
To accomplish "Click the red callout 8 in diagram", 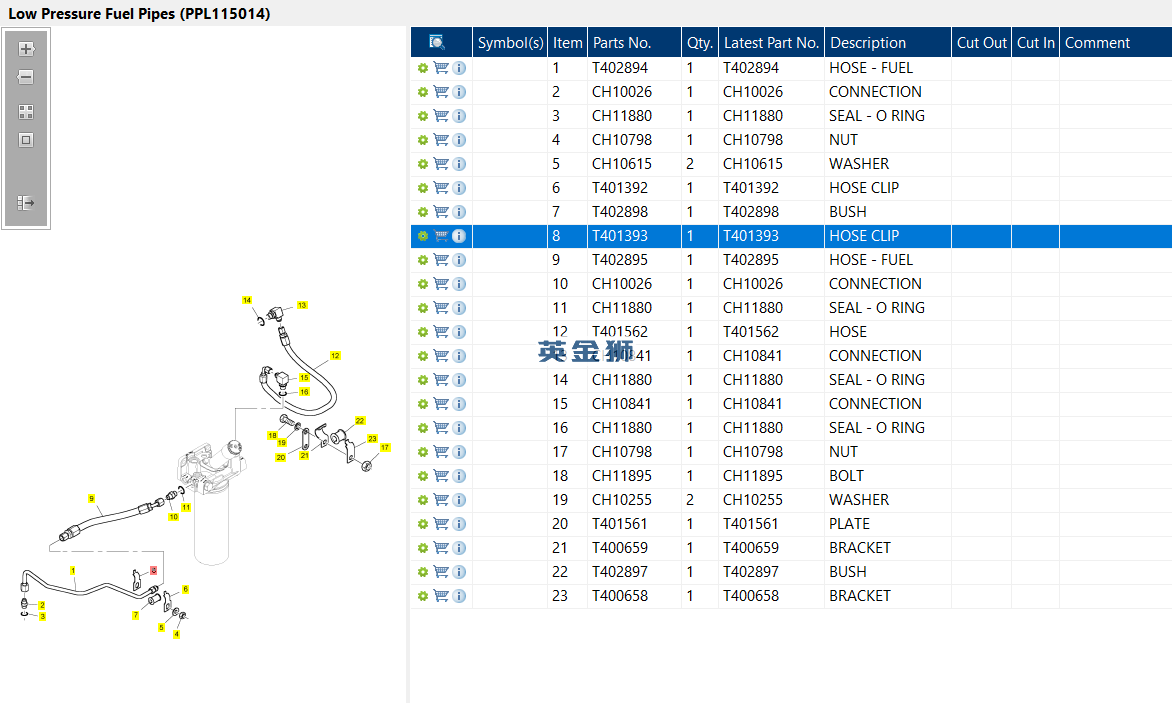I will [x=153, y=570].
